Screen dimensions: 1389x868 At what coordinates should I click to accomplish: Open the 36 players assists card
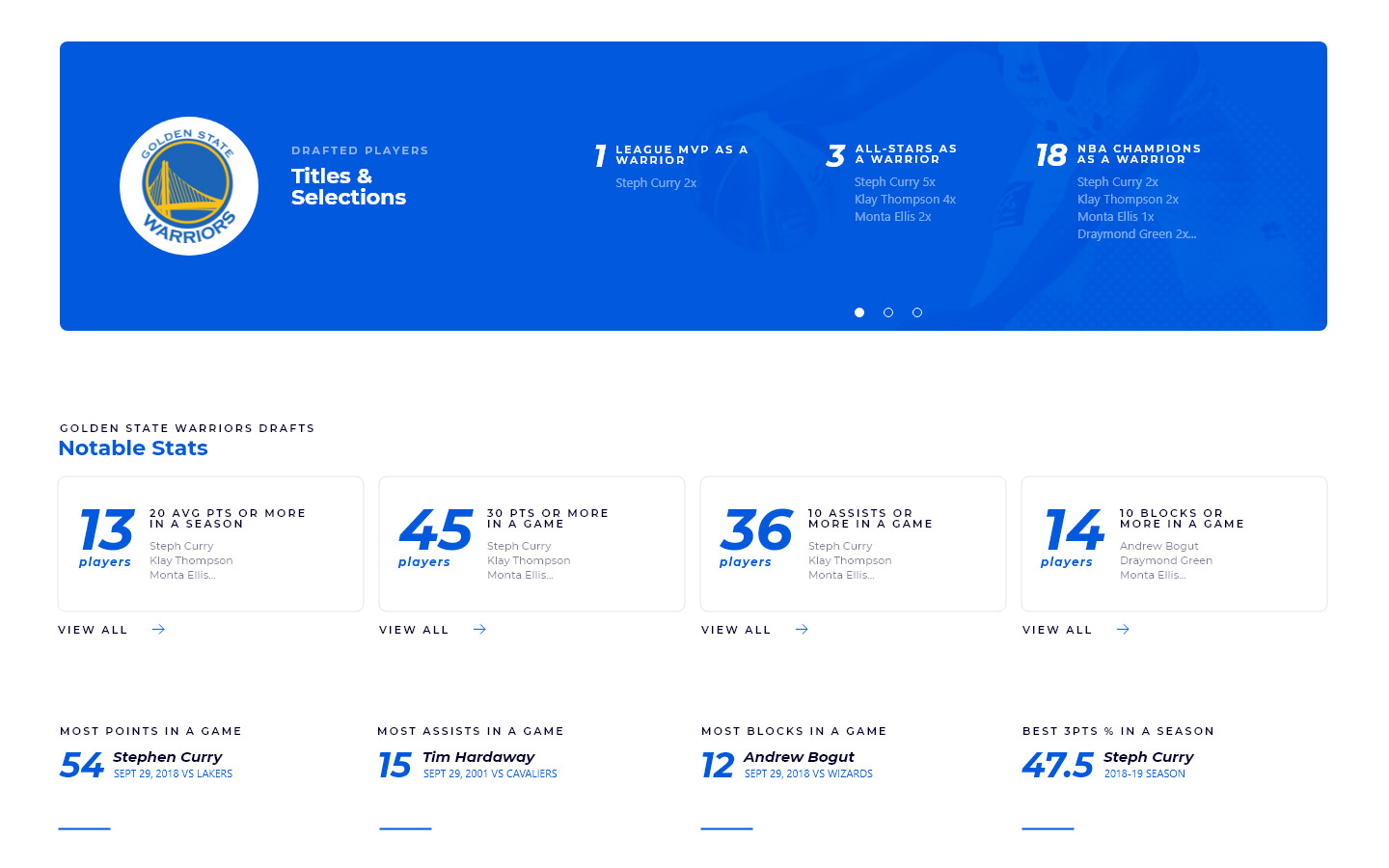[853, 544]
